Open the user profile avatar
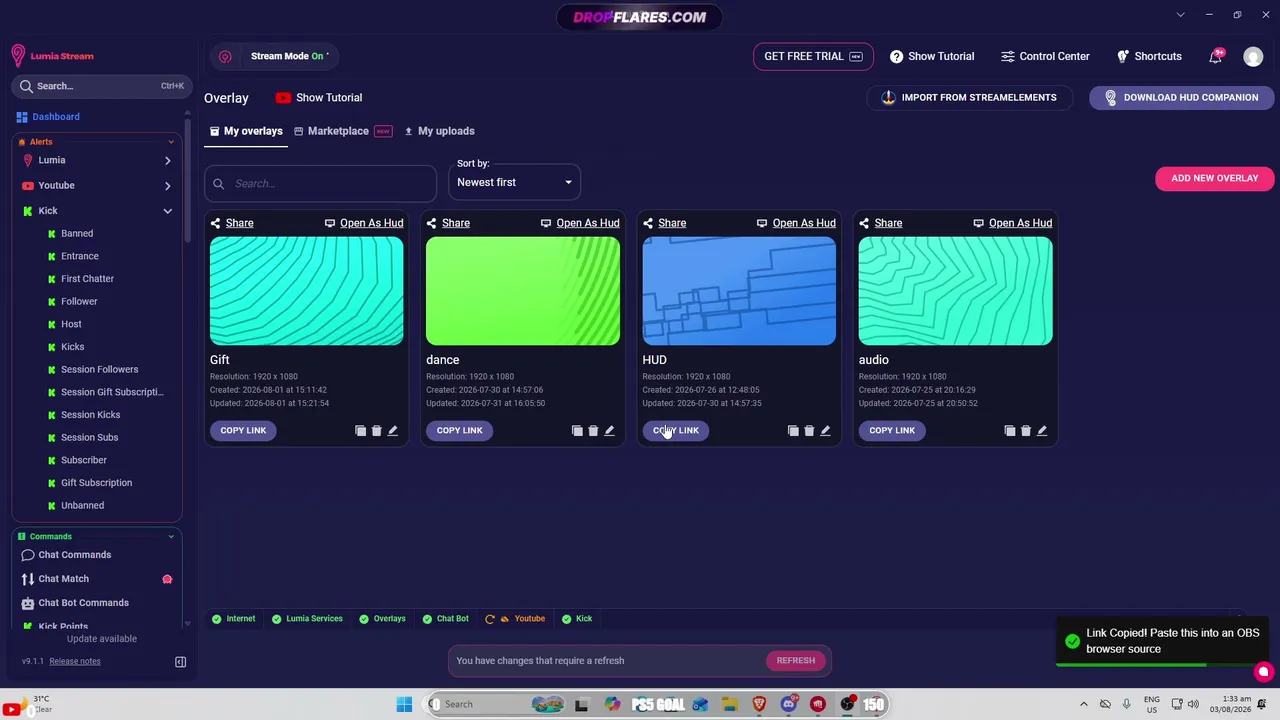The image size is (1280, 720). pyautogui.click(x=1253, y=57)
